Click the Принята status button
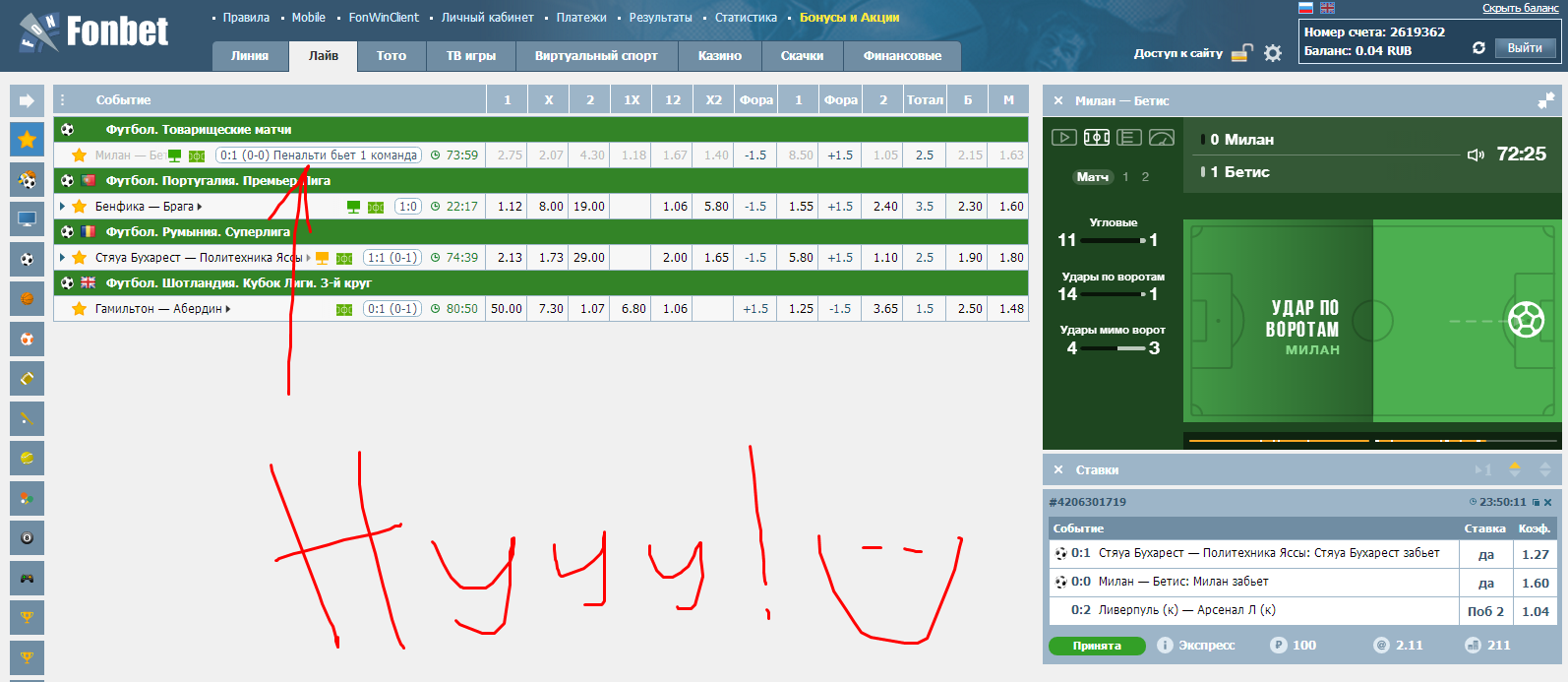Viewport: 1568px width, 682px height. 1097,646
